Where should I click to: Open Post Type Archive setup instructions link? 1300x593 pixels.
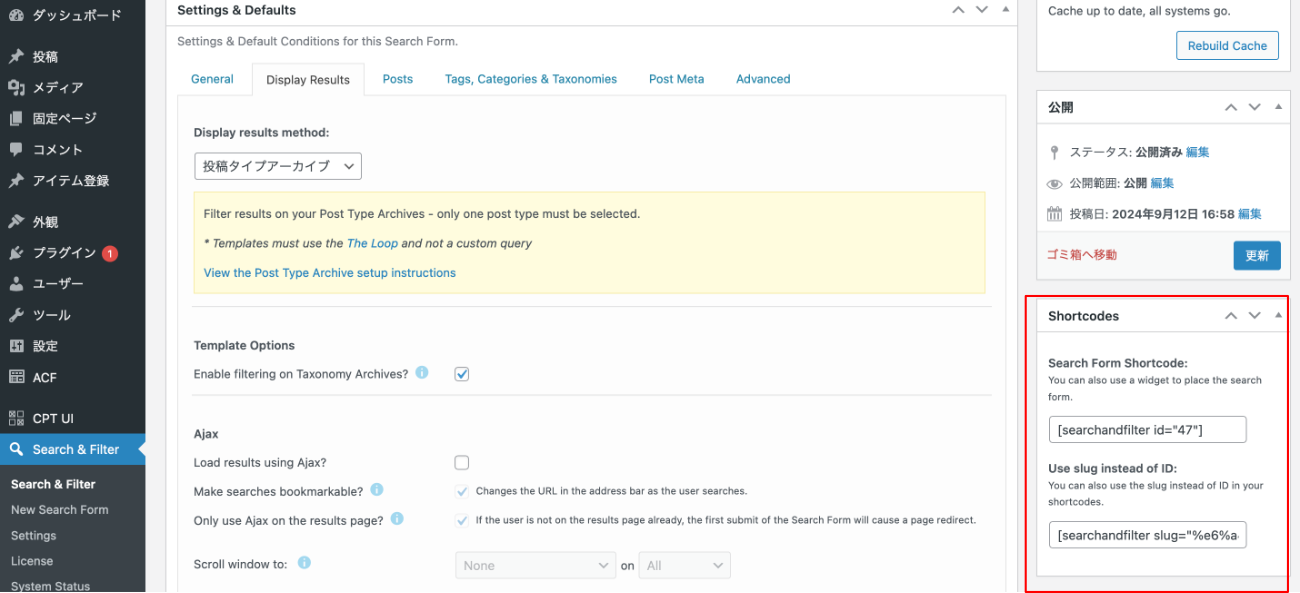pyautogui.click(x=329, y=272)
